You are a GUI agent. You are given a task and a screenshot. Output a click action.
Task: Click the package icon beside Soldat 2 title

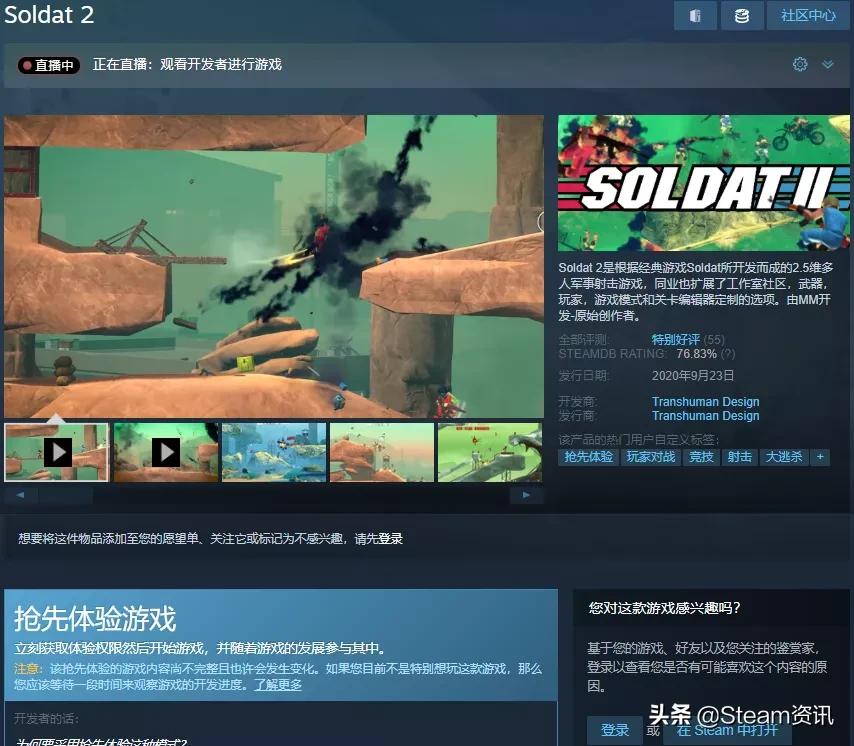click(696, 15)
